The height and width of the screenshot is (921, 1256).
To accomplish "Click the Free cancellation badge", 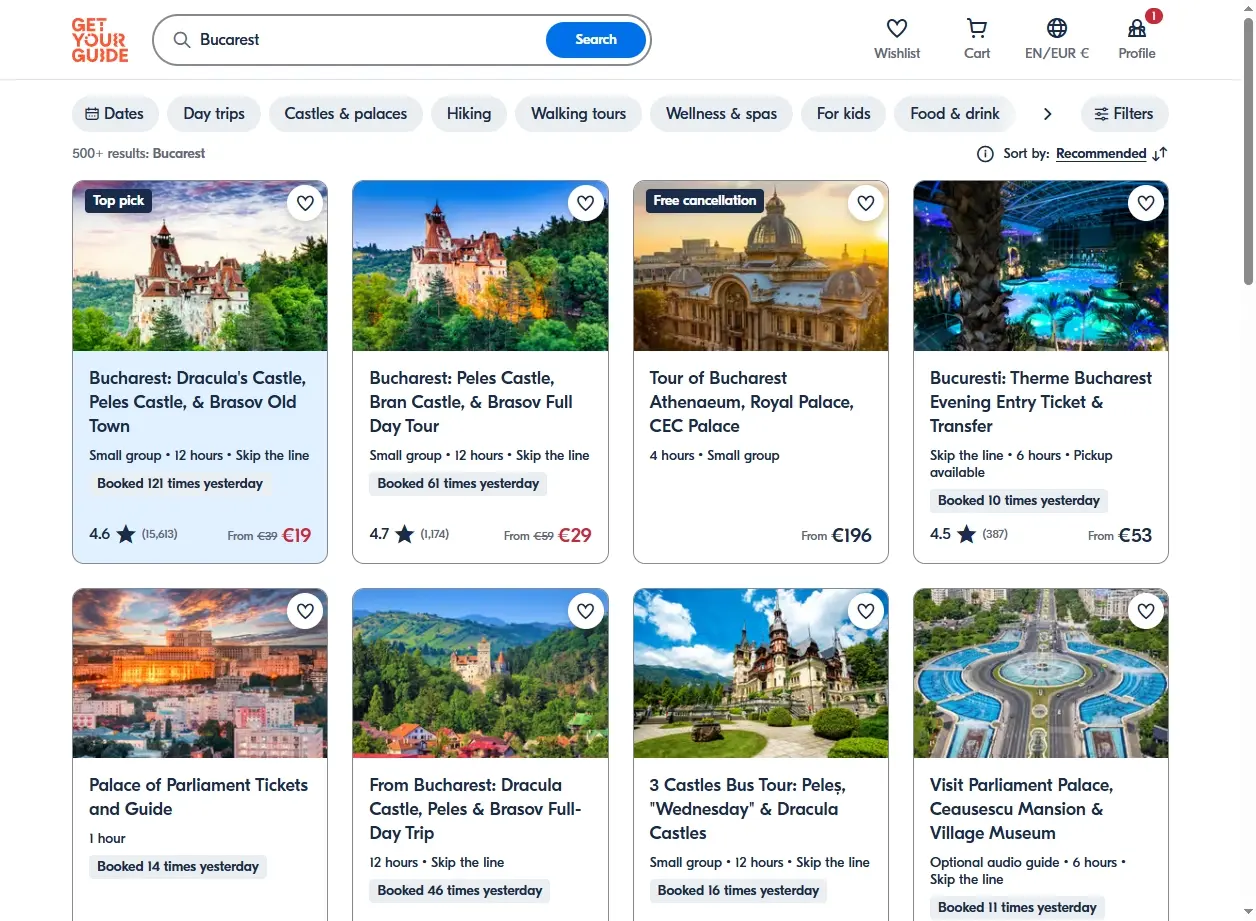I will tap(705, 201).
